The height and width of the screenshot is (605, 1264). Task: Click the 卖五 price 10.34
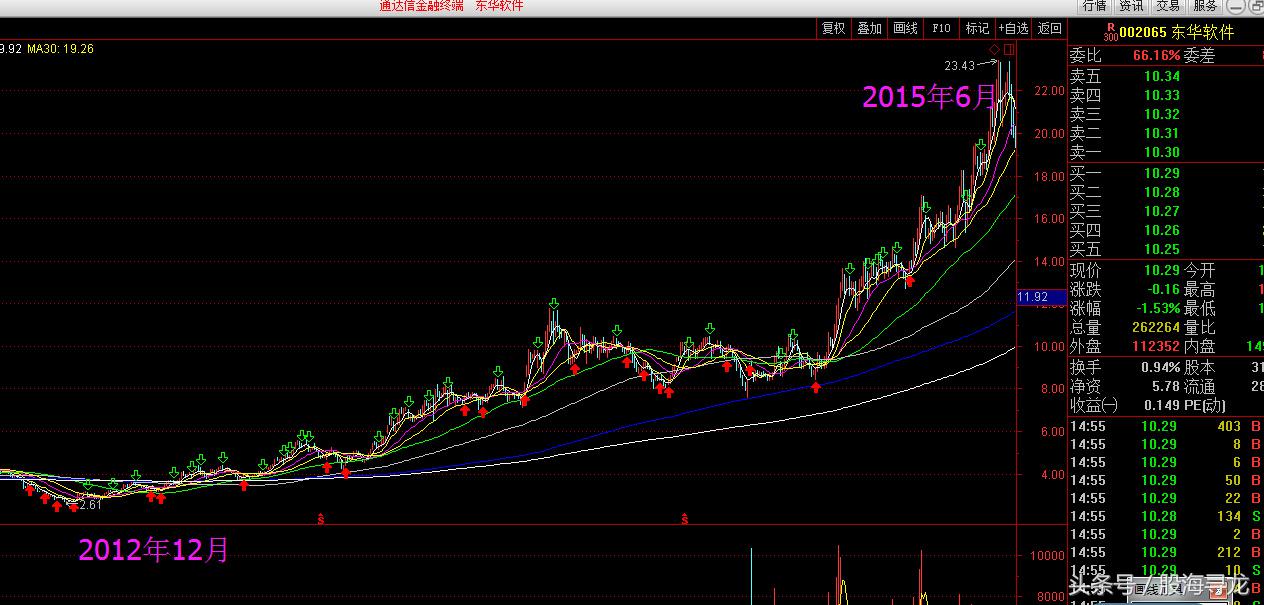point(1161,76)
